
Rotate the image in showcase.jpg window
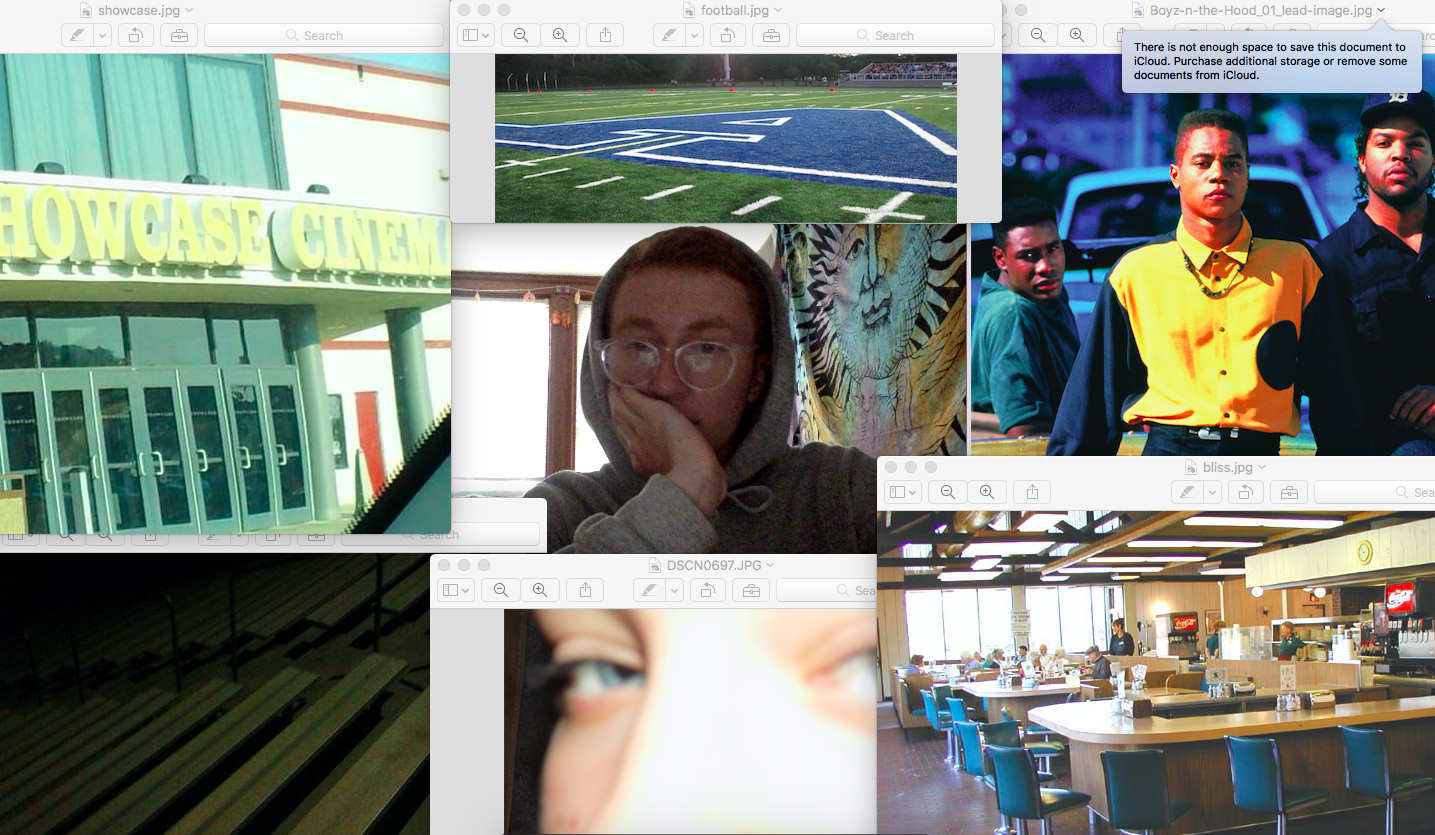[135, 35]
